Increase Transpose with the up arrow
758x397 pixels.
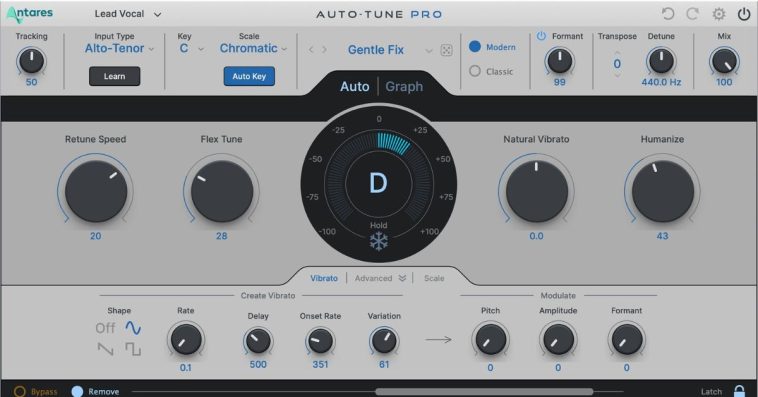coord(617,52)
